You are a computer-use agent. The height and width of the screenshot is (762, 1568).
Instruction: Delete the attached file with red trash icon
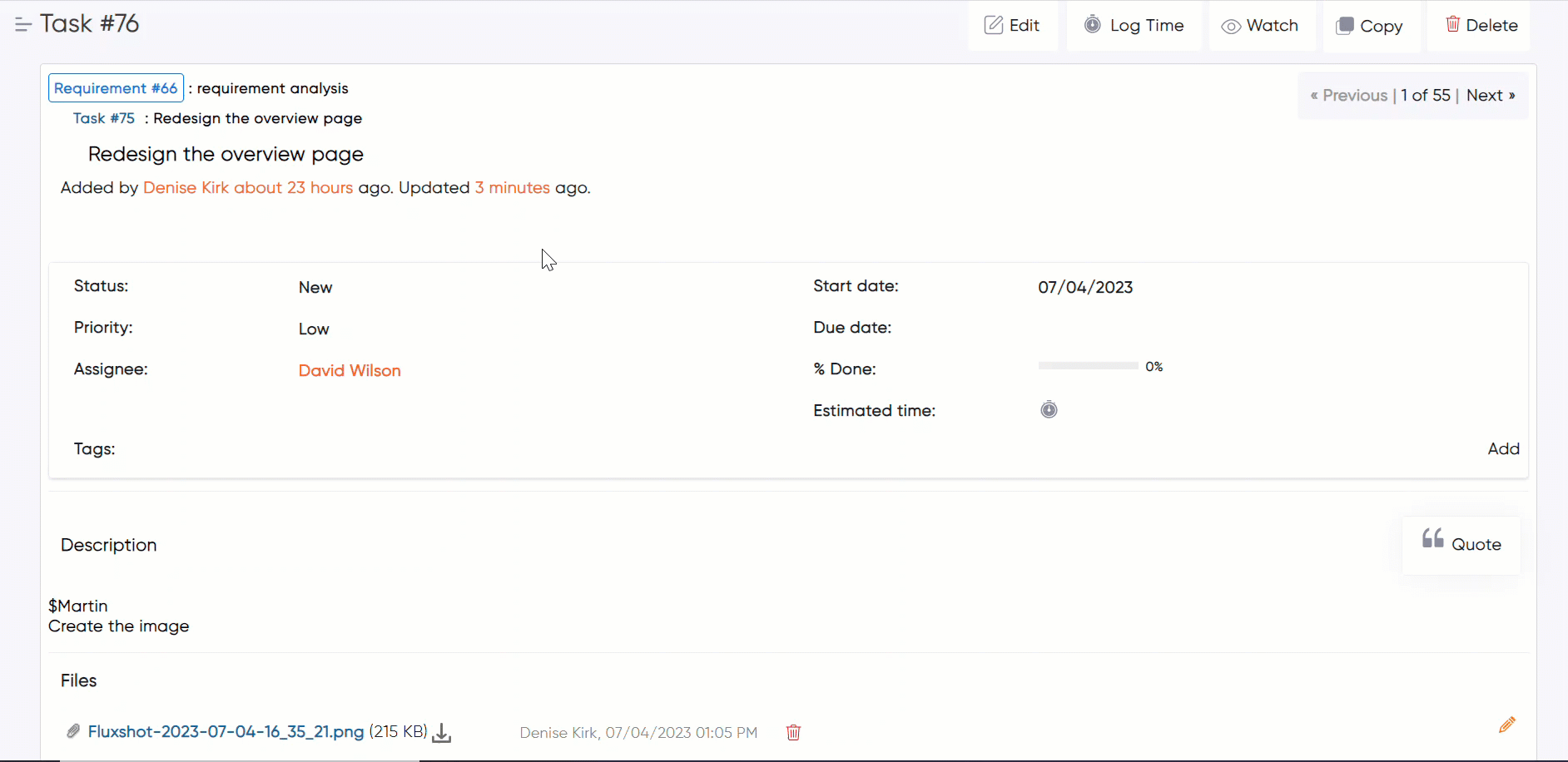coord(793,733)
